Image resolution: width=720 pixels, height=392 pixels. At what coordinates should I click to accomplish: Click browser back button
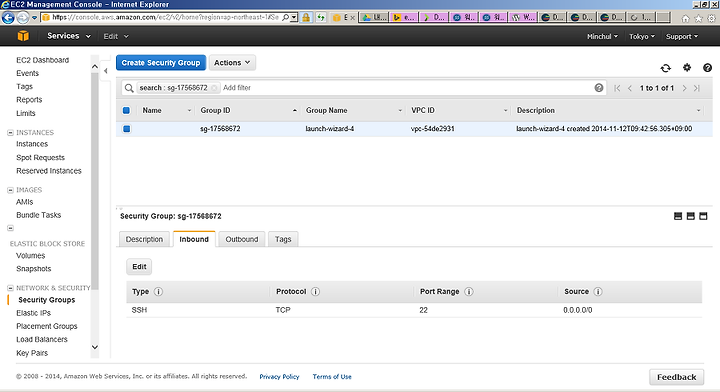(x=8, y=17)
